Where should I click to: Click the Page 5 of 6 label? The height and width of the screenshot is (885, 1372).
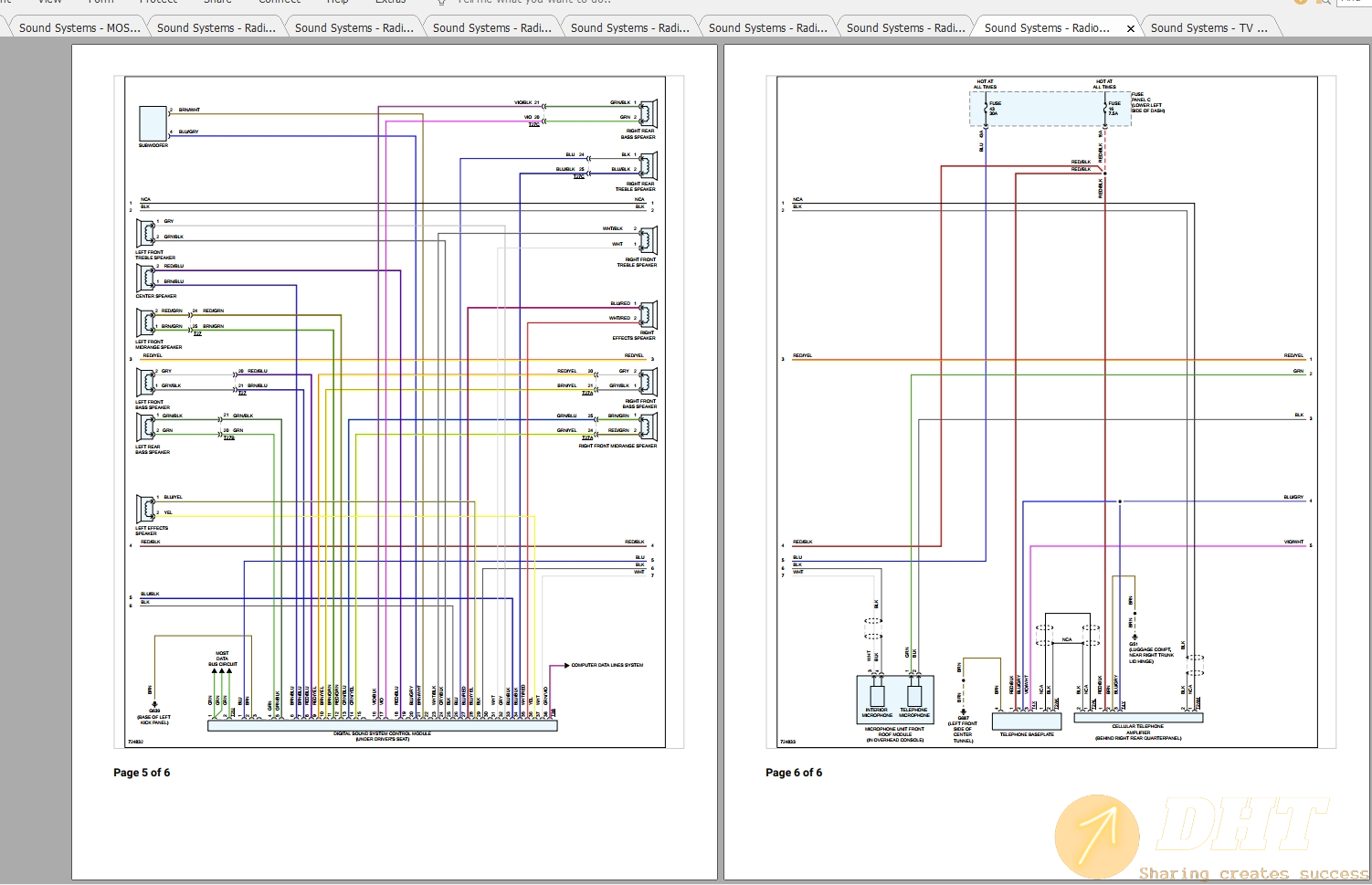pos(142,773)
